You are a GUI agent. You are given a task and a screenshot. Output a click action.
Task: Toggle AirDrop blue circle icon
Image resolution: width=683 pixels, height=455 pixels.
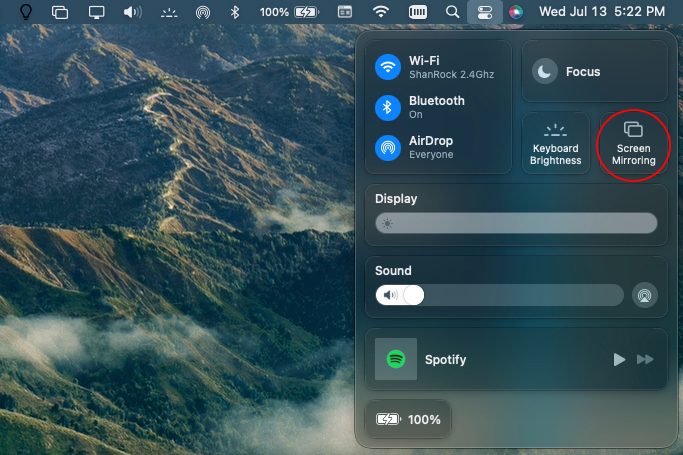(388, 148)
